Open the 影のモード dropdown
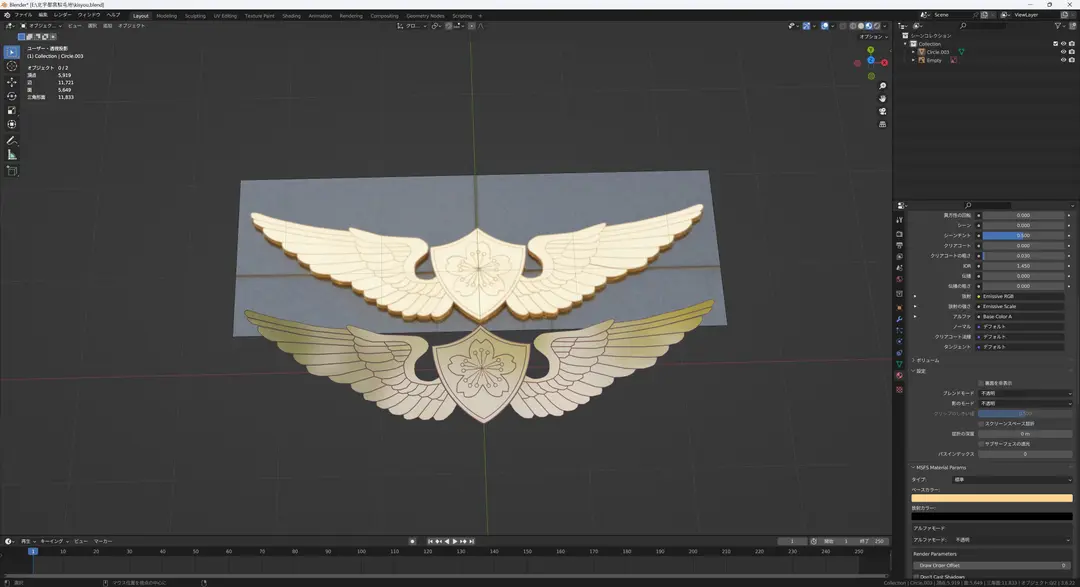1080x587 pixels. pos(1025,404)
